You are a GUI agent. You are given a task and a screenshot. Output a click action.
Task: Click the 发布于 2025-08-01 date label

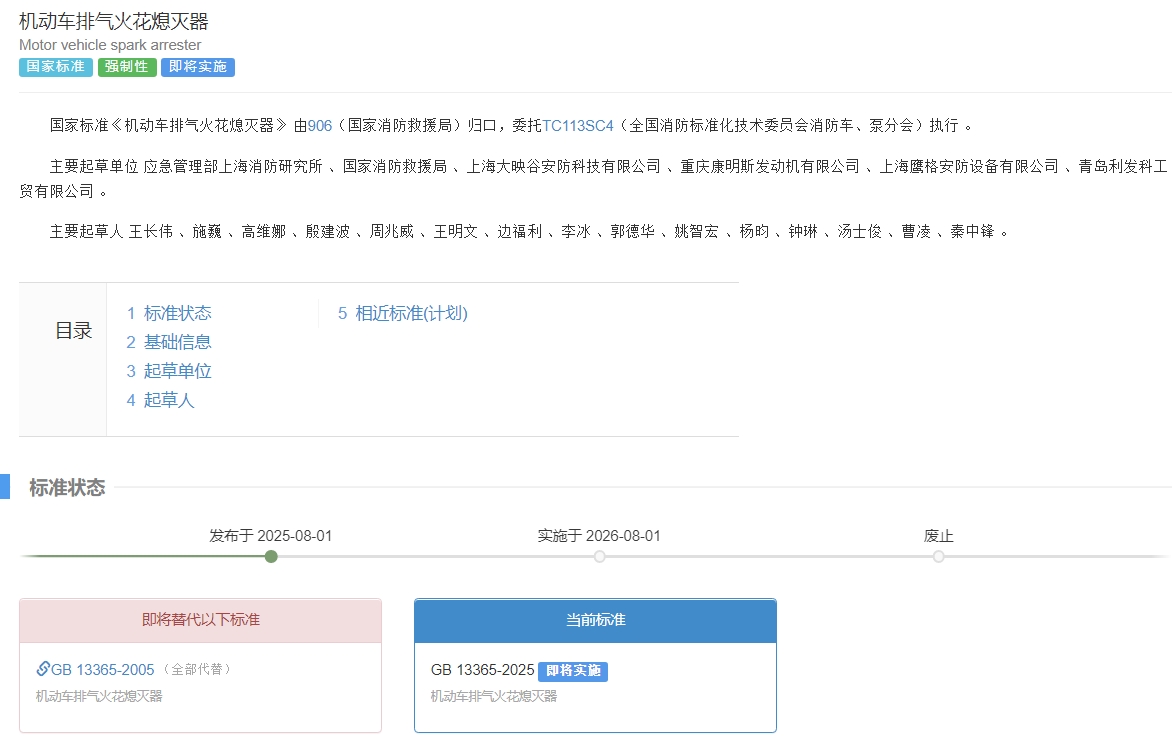[x=271, y=536]
